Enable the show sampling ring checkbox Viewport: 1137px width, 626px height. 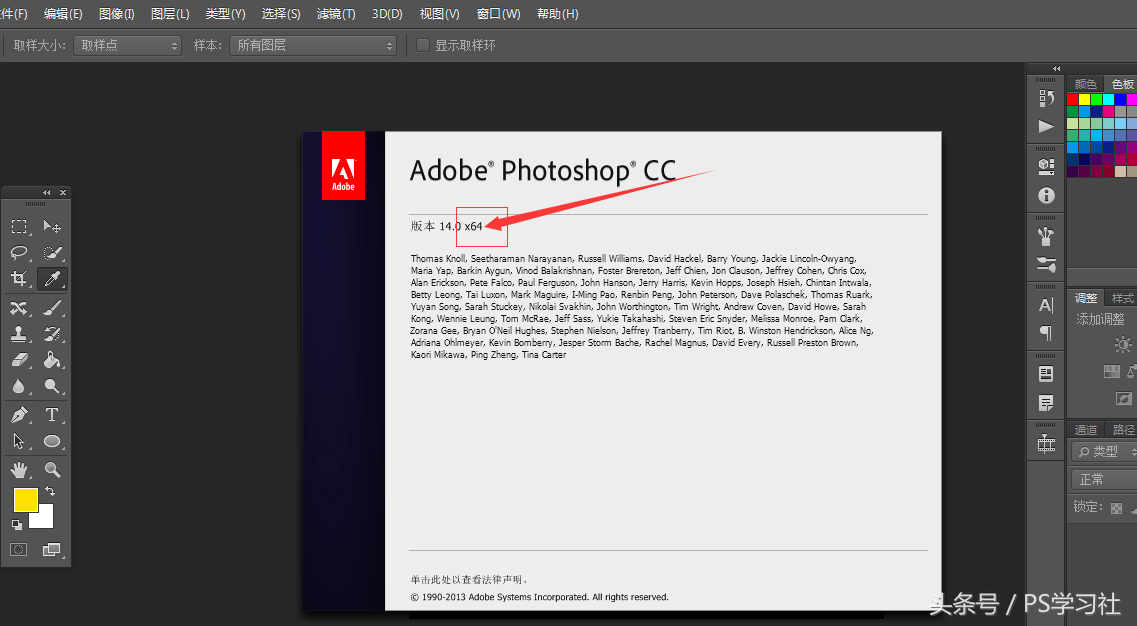pos(423,45)
